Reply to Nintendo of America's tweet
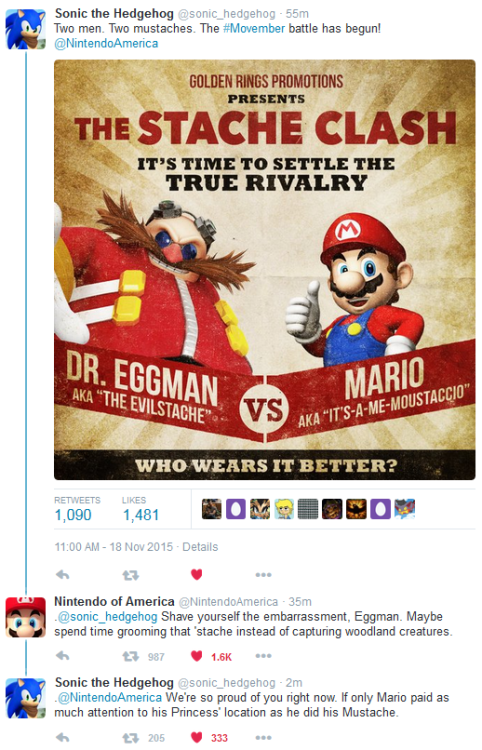 (x=63, y=656)
